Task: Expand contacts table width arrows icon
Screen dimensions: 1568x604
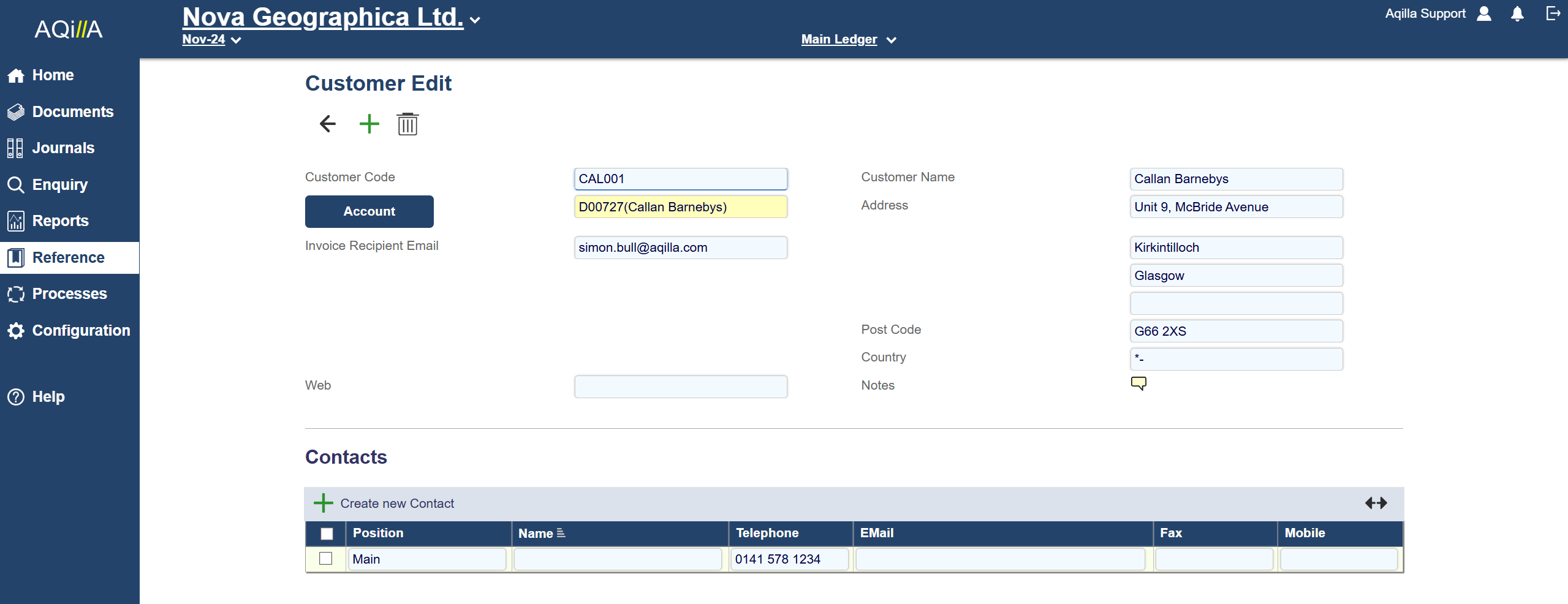Action: point(1376,503)
